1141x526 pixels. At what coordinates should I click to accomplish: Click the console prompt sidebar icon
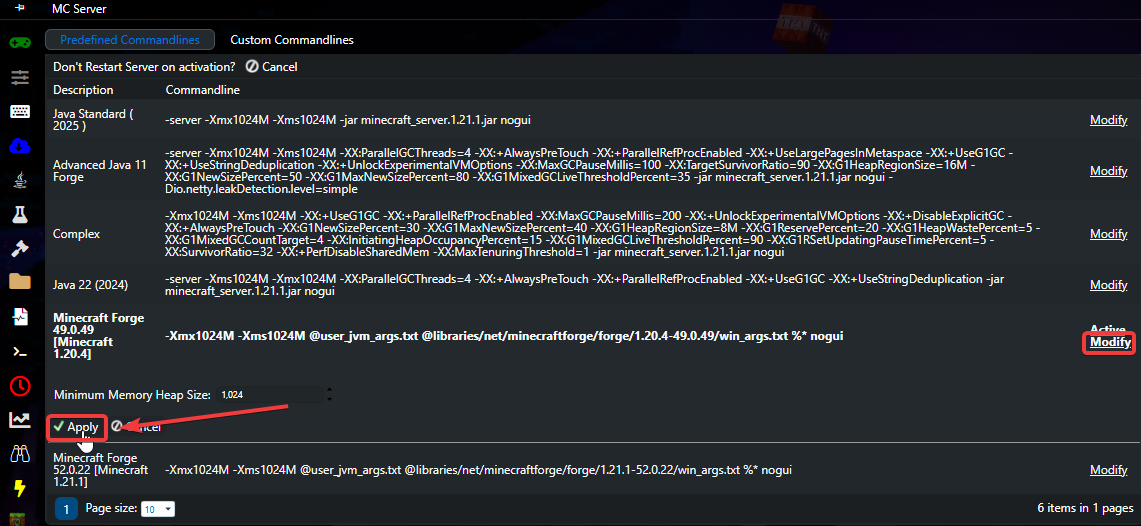coord(20,351)
